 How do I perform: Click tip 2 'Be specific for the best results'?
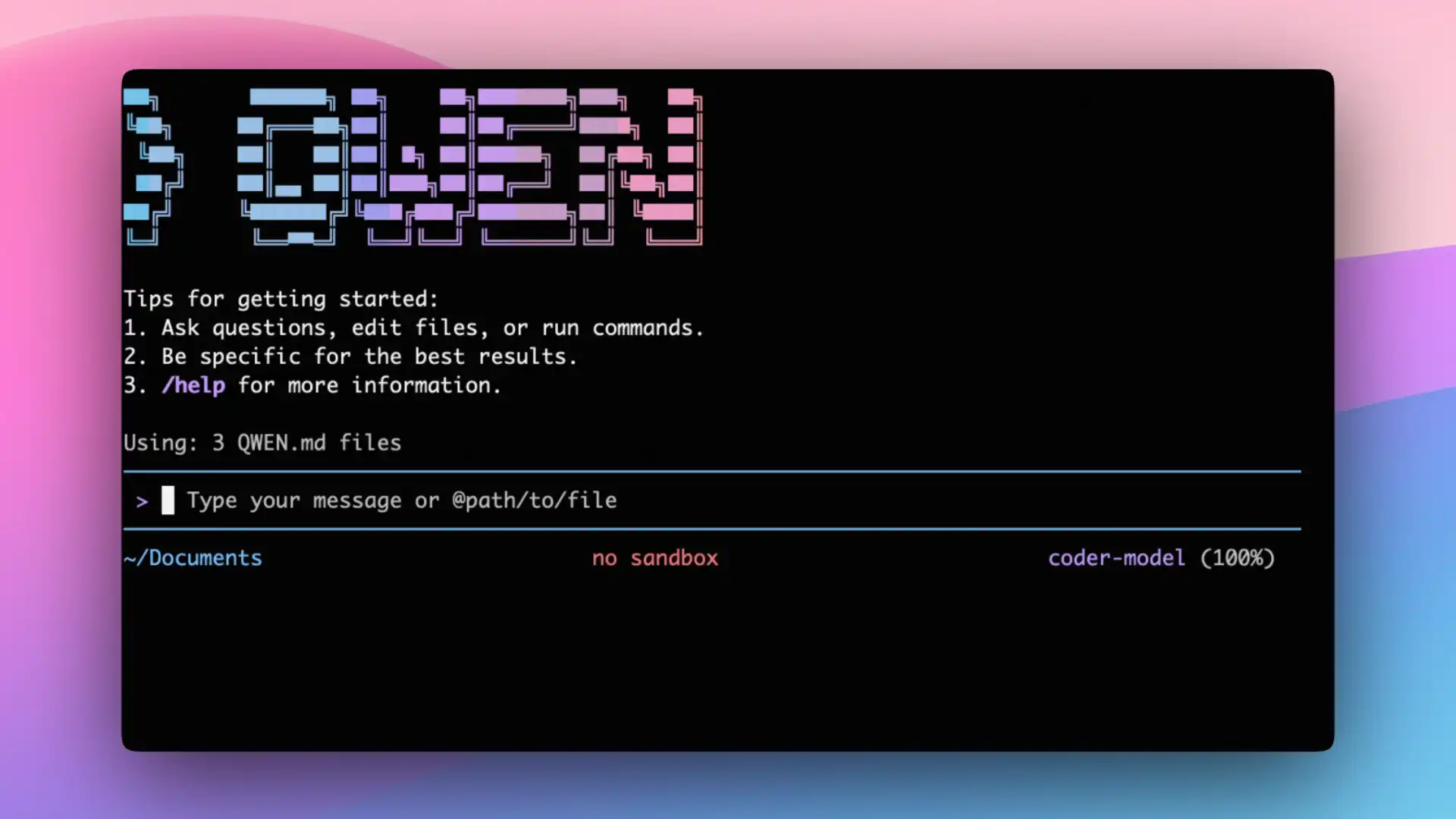(x=350, y=356)
